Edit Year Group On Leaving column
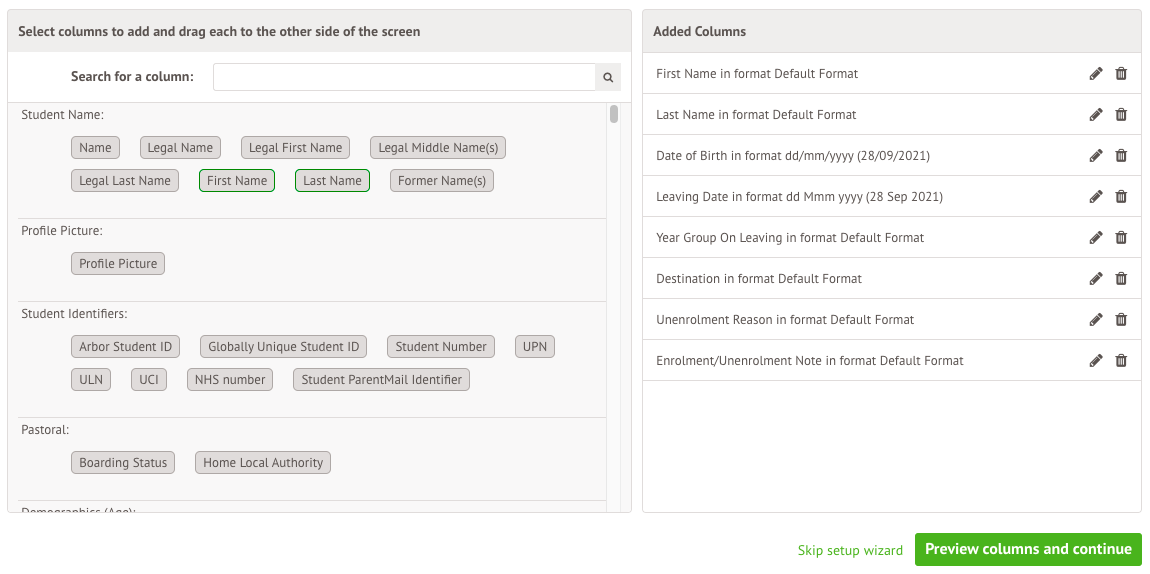Image resolution: width=1150 pixels, height=574 pixels. coord(1096,238)
